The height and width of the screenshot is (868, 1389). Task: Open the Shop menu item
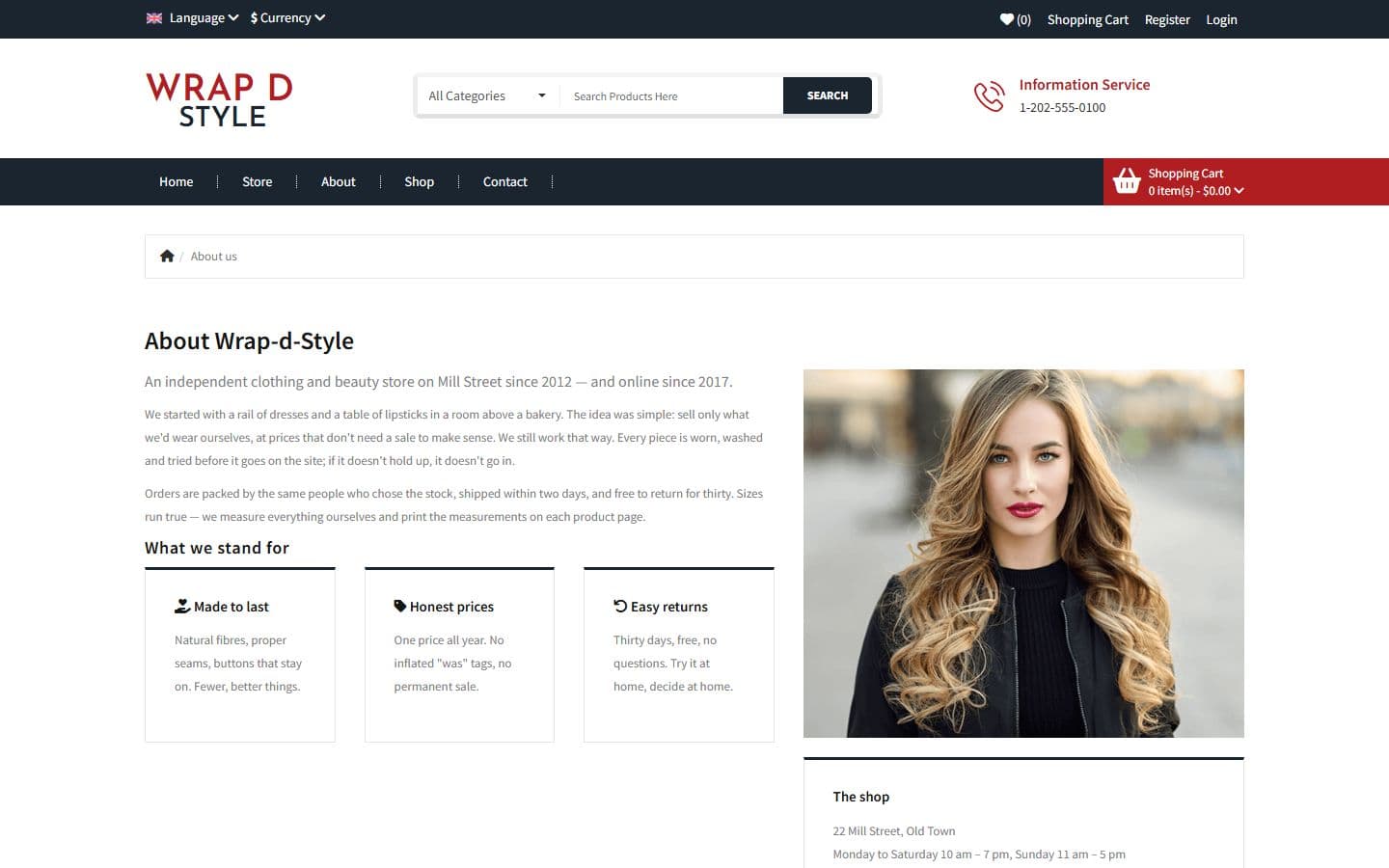[x=420, y=181]
